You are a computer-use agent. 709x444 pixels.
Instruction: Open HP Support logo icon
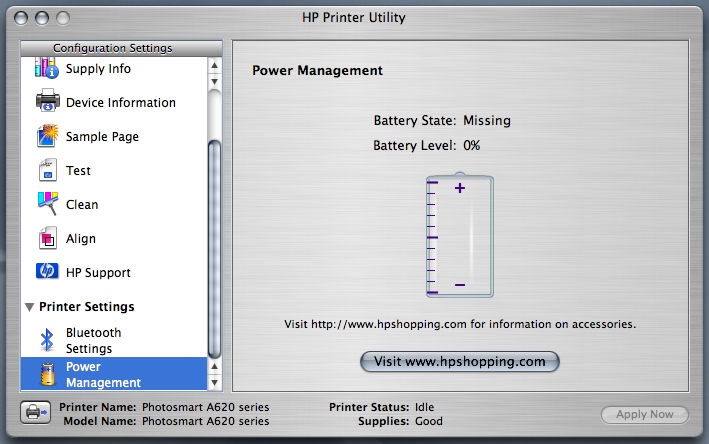tap(47, 272)
